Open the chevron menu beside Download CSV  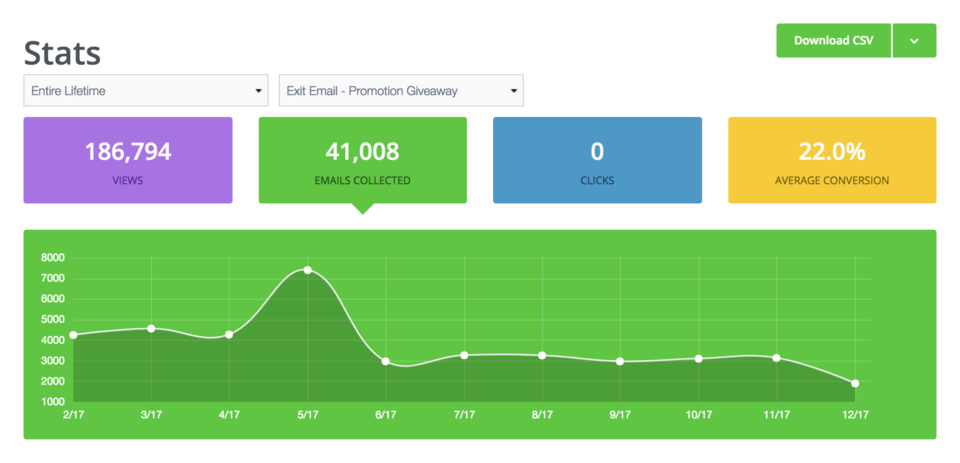(x=914, y=40)
